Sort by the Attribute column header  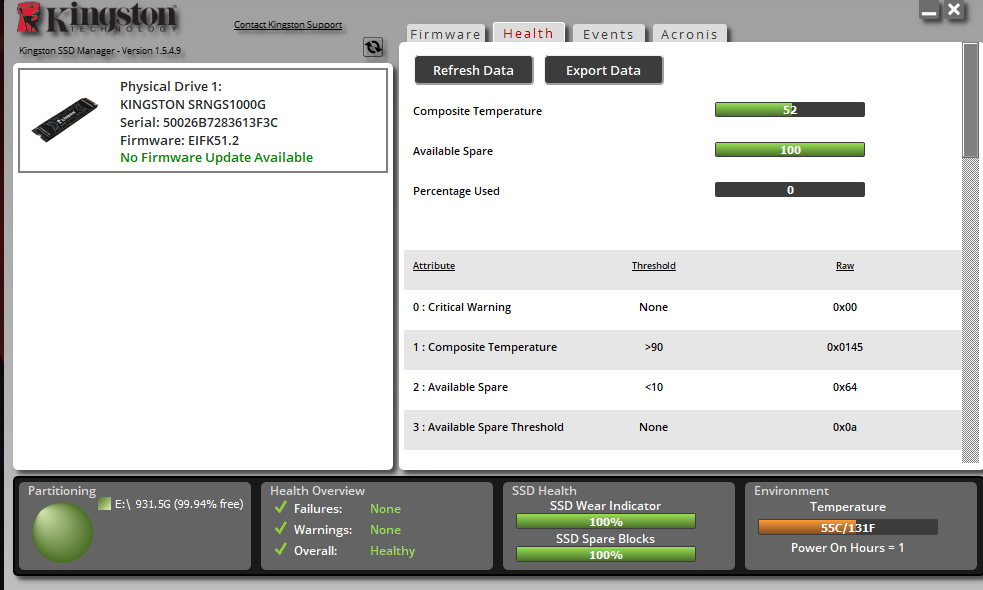click(434, 266)
